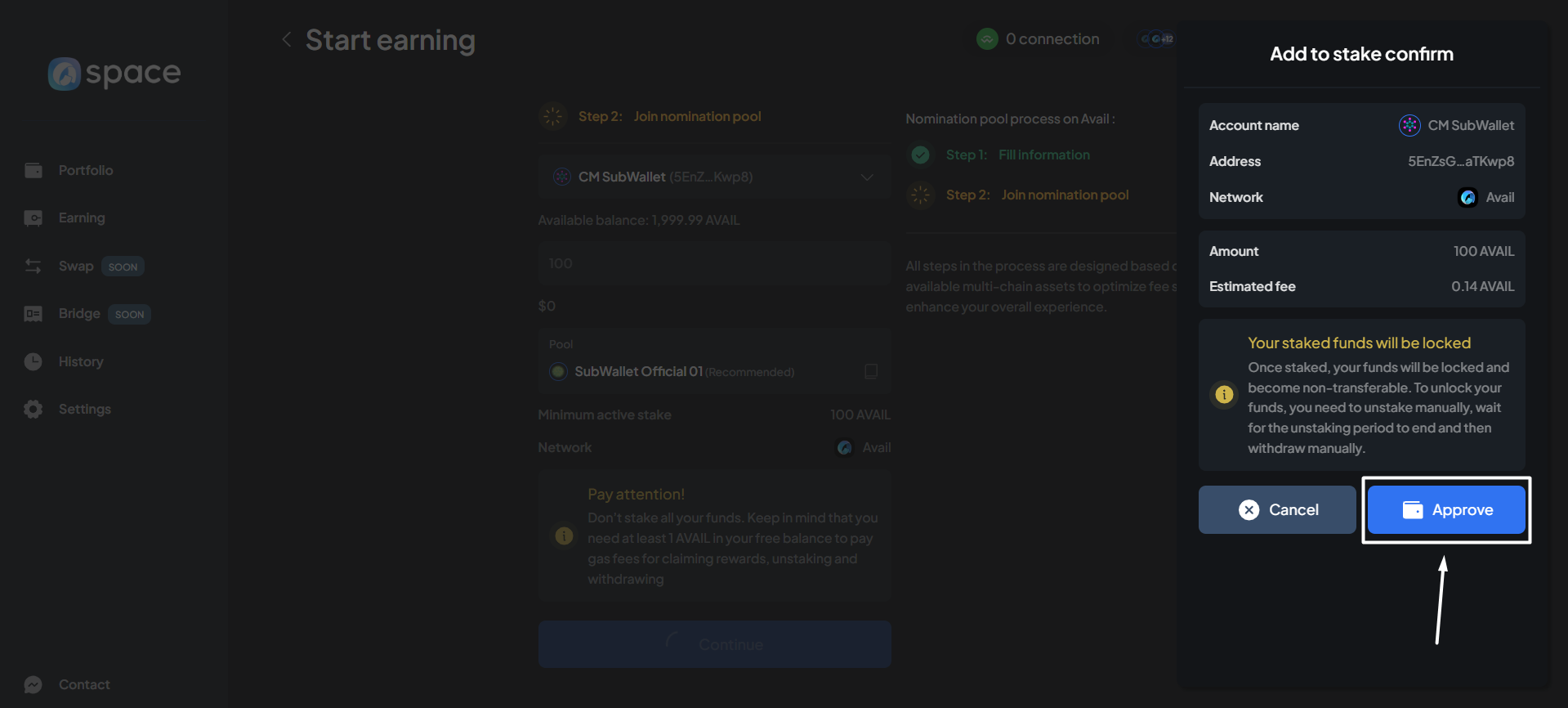Click the yellow info icon in locked funds warning

point(1223,394)
